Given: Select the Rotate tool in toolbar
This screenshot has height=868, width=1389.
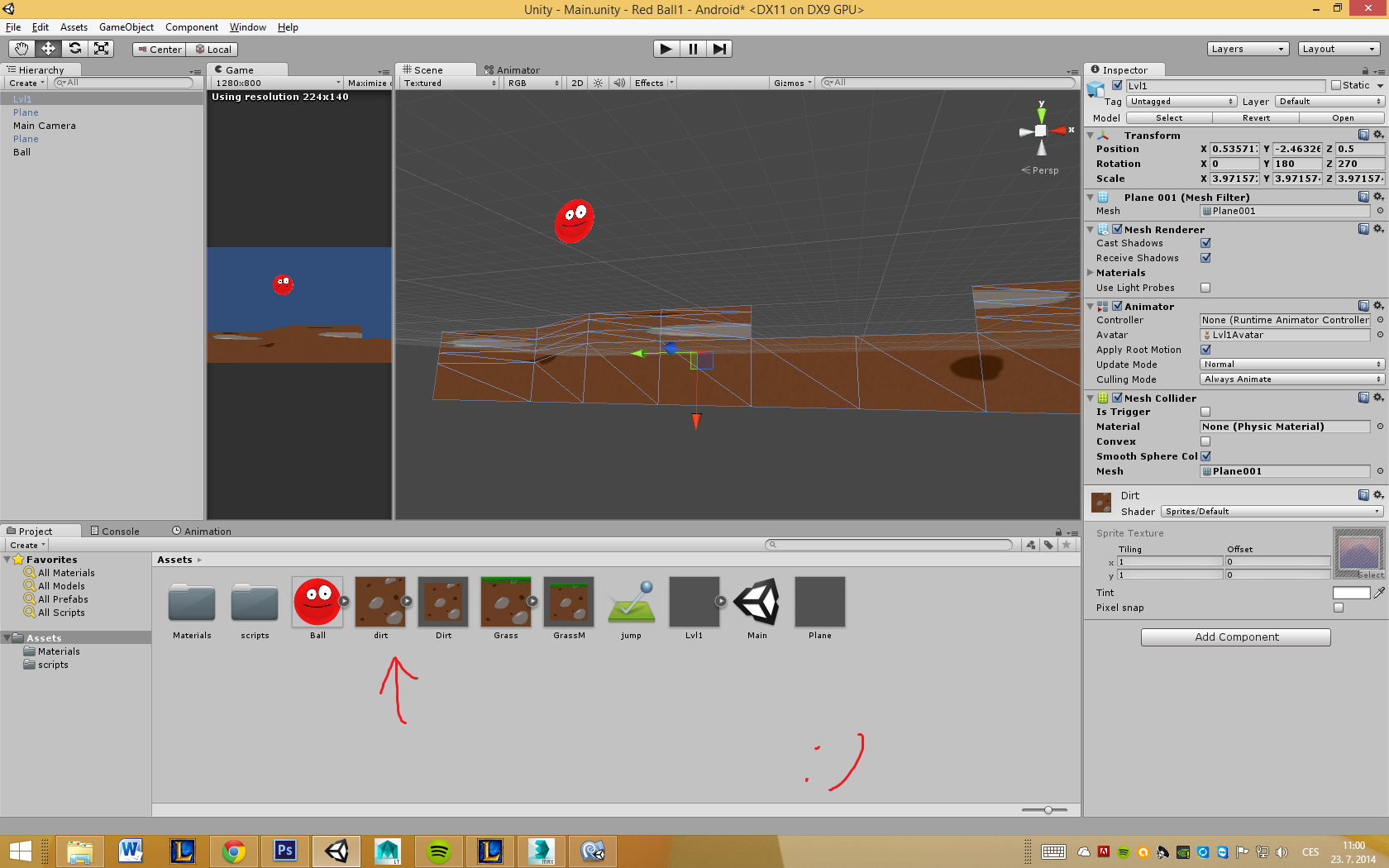Looking at the screenshot, I should (74, 49).
